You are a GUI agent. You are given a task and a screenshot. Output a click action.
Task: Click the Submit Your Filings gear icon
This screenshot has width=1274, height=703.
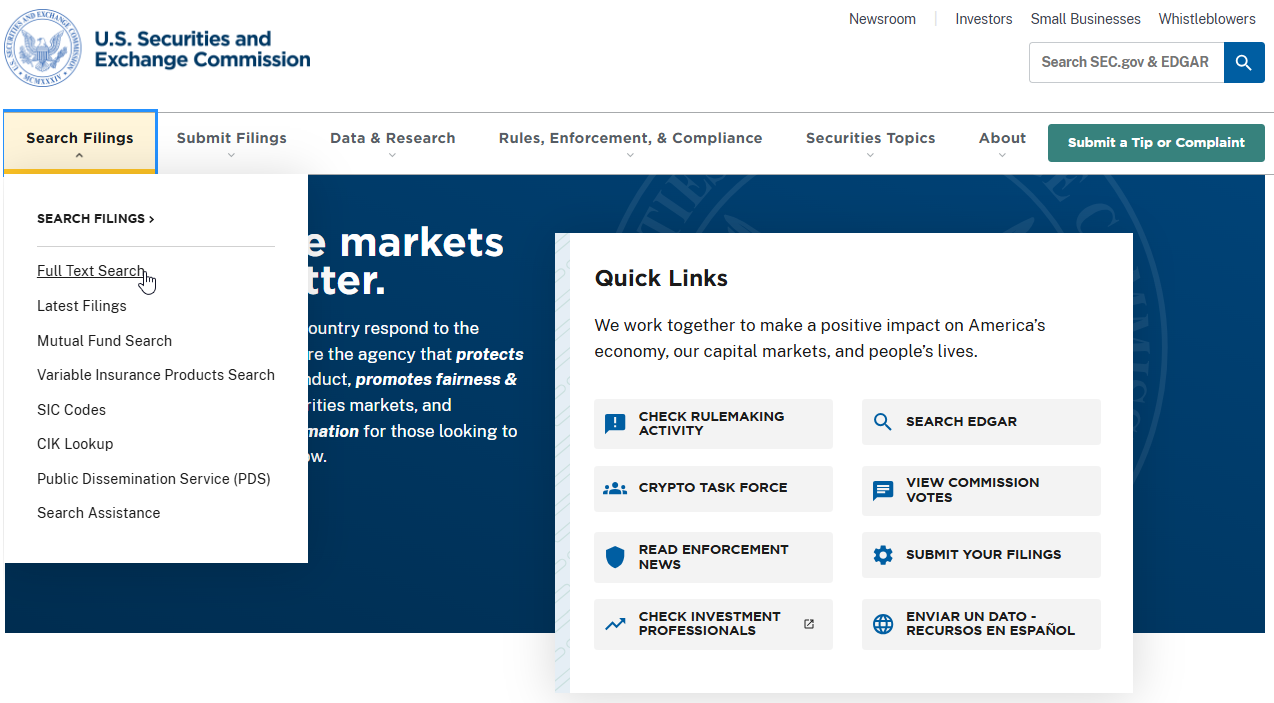click(882, 554)
